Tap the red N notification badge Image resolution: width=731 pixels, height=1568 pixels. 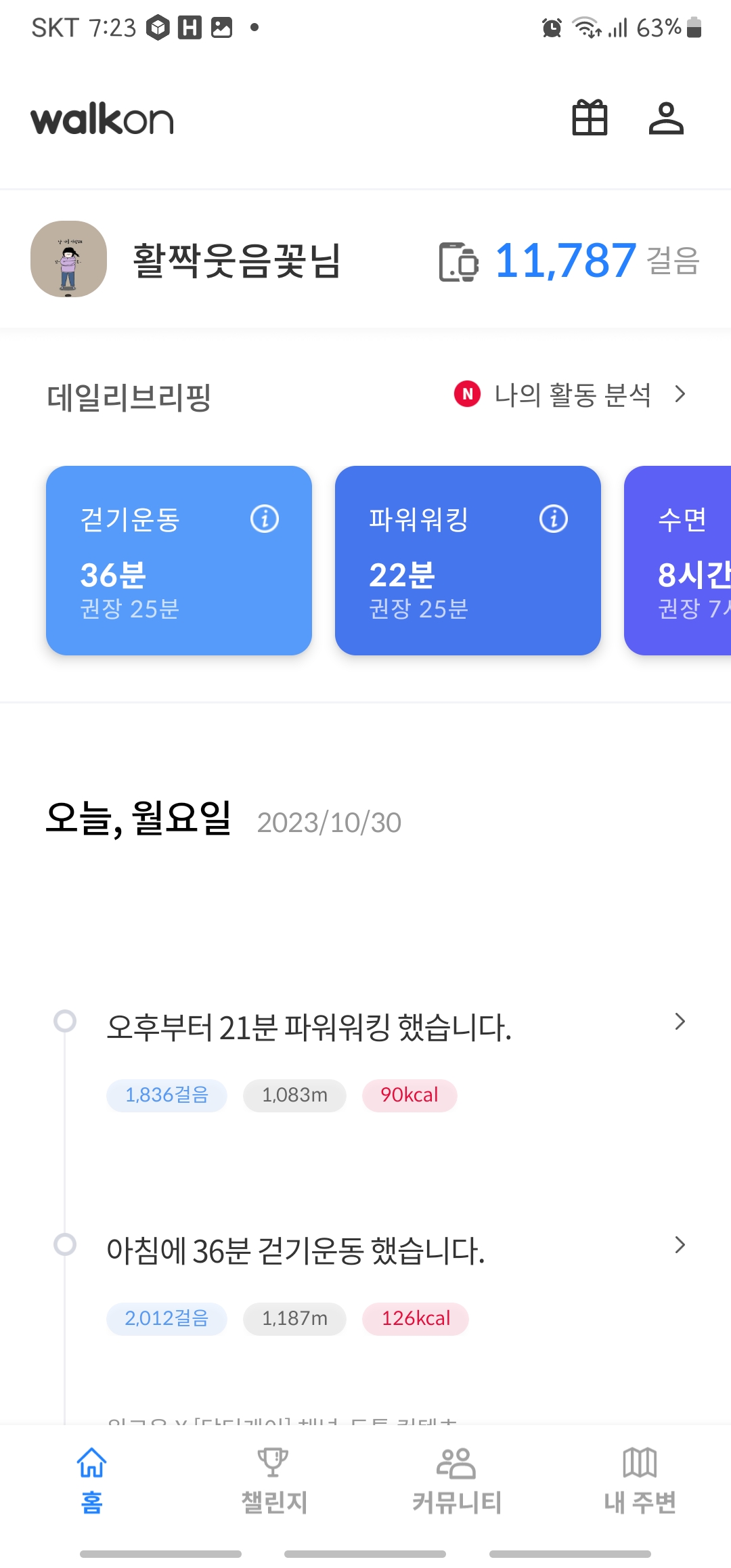point(467,394)
